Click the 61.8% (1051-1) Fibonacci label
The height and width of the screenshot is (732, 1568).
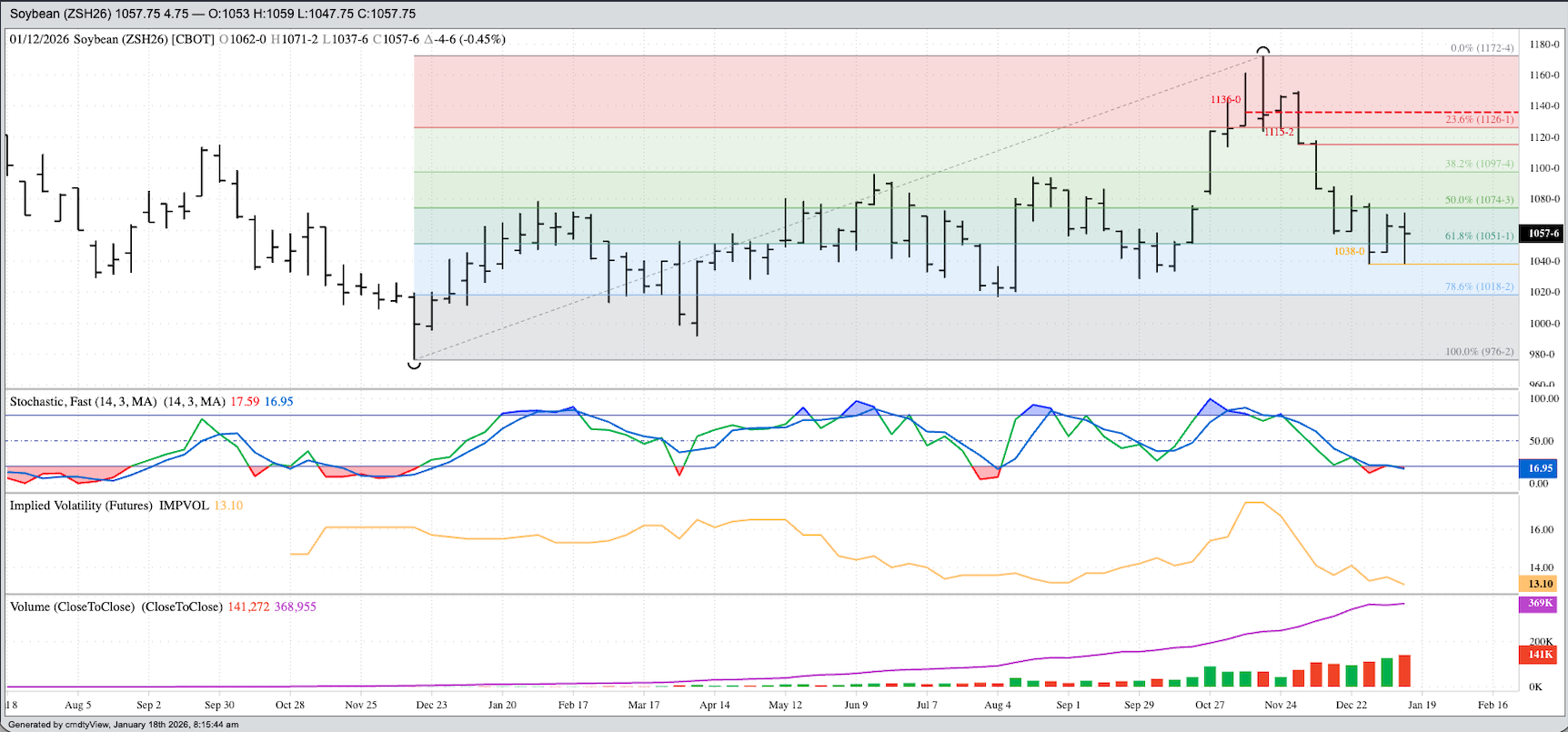coord(1479,236)
